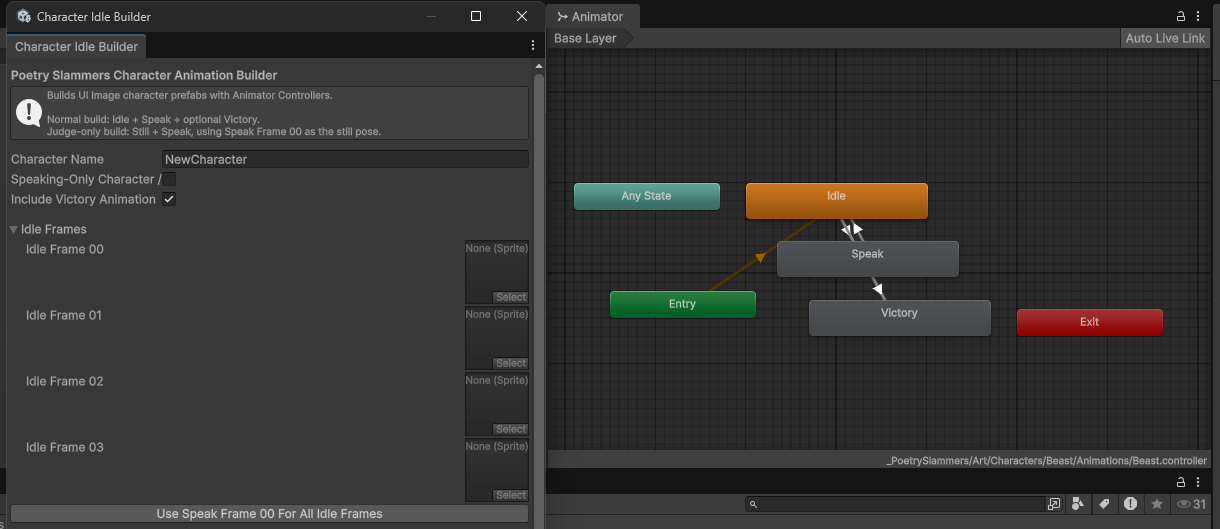Viewport: 1220px width, 529px height.
Task: Click the Animator tab lock icon
Action: 1181,16
